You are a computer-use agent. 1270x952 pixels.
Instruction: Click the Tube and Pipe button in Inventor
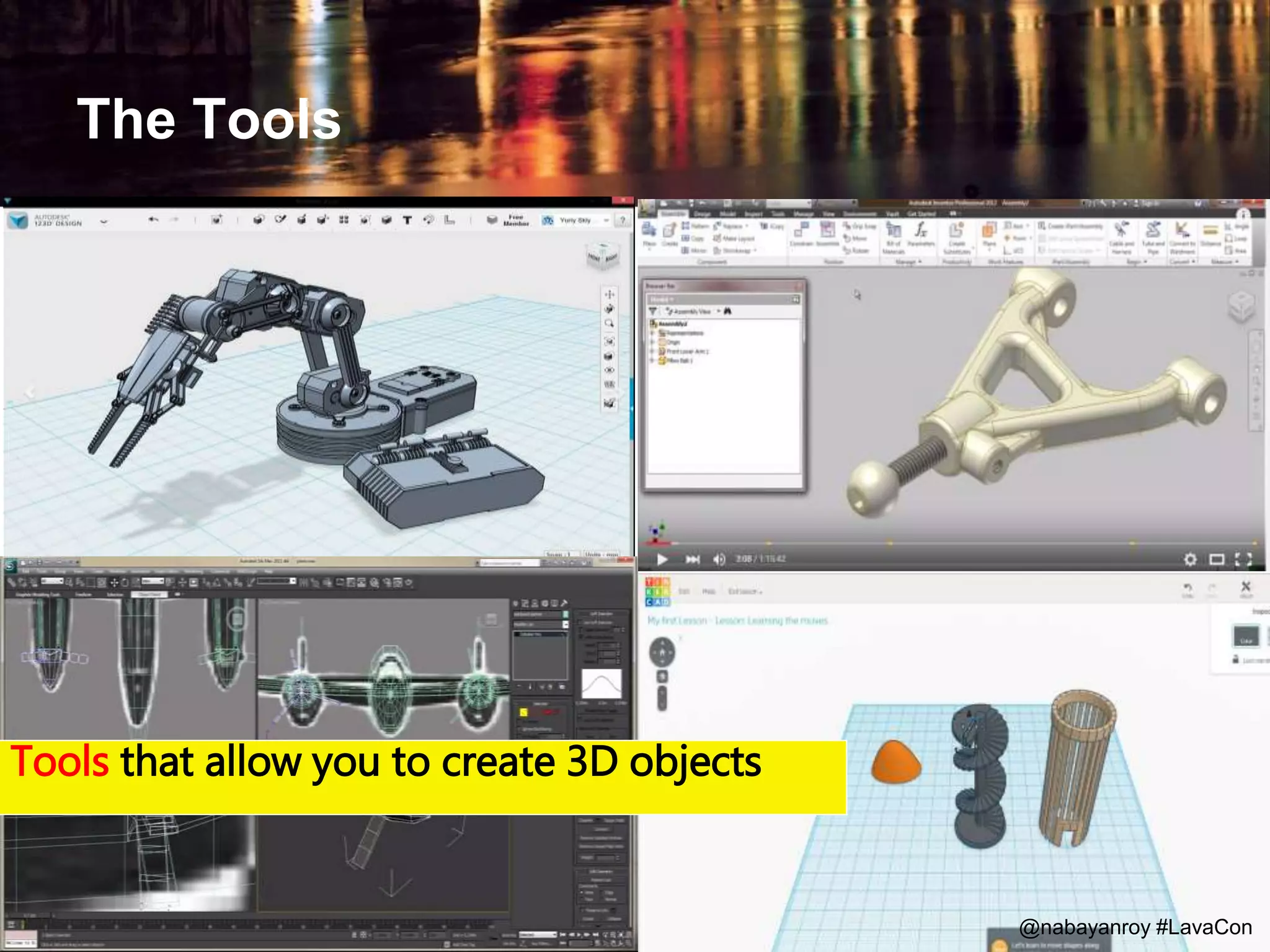pos(1153,238)
